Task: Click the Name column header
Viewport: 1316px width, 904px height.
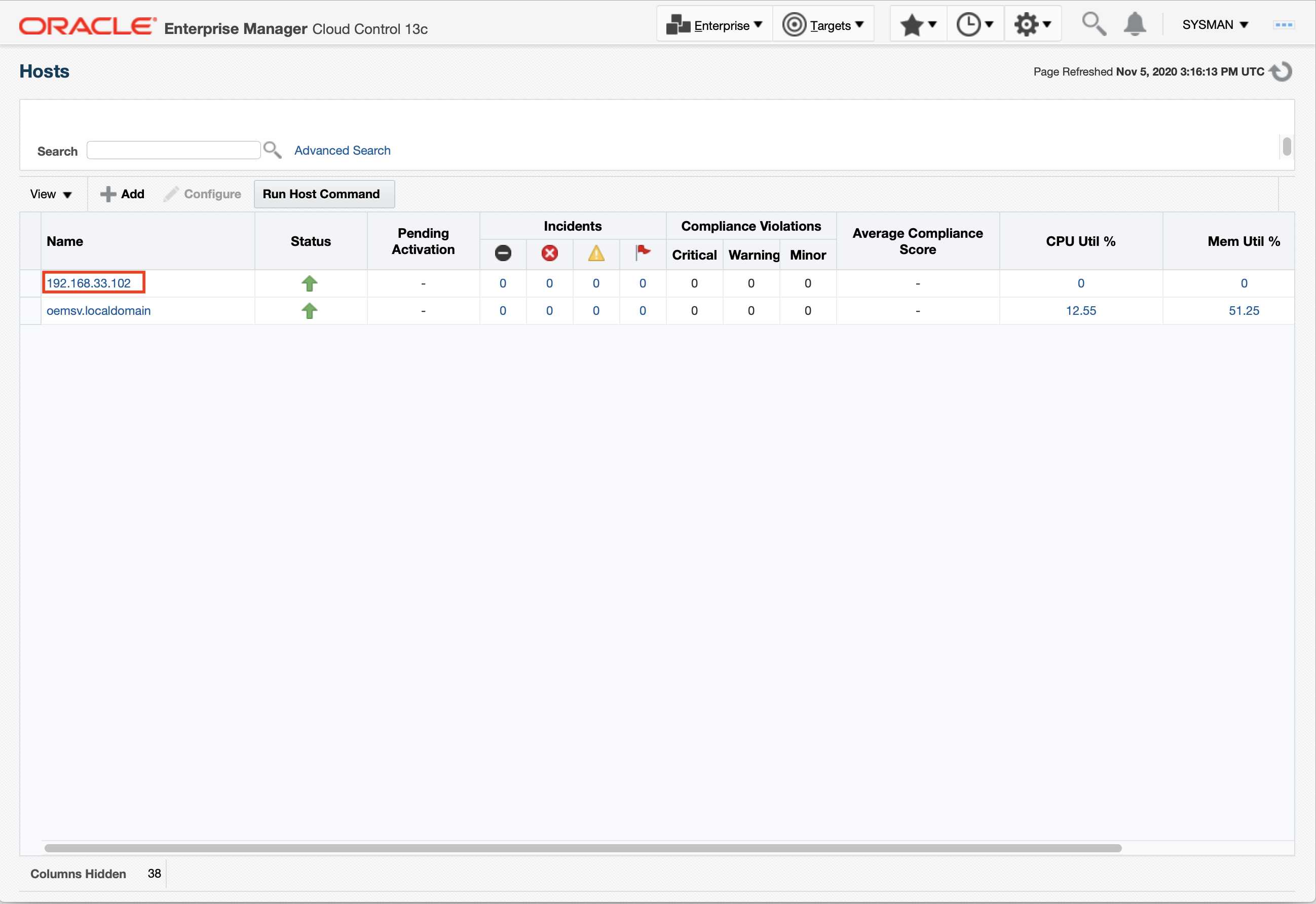Action: 147,241
